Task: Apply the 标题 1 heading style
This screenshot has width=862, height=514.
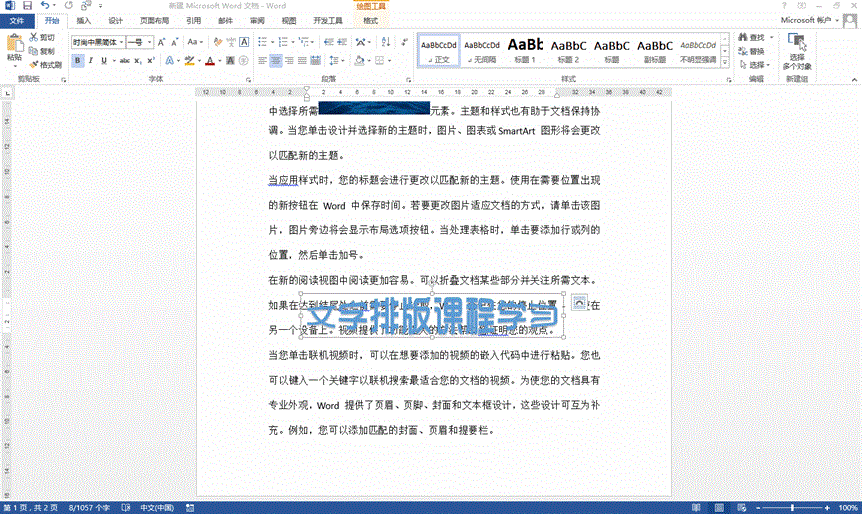Action: pyautogui.click(x=525, y=50)
